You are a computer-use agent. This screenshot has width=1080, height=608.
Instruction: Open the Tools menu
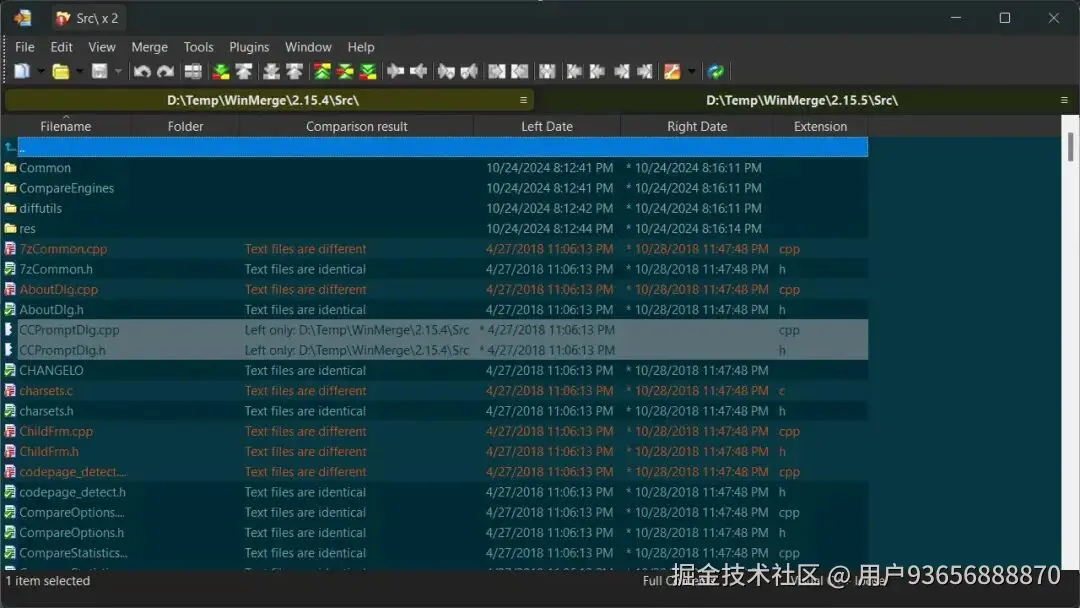(198, 47)
